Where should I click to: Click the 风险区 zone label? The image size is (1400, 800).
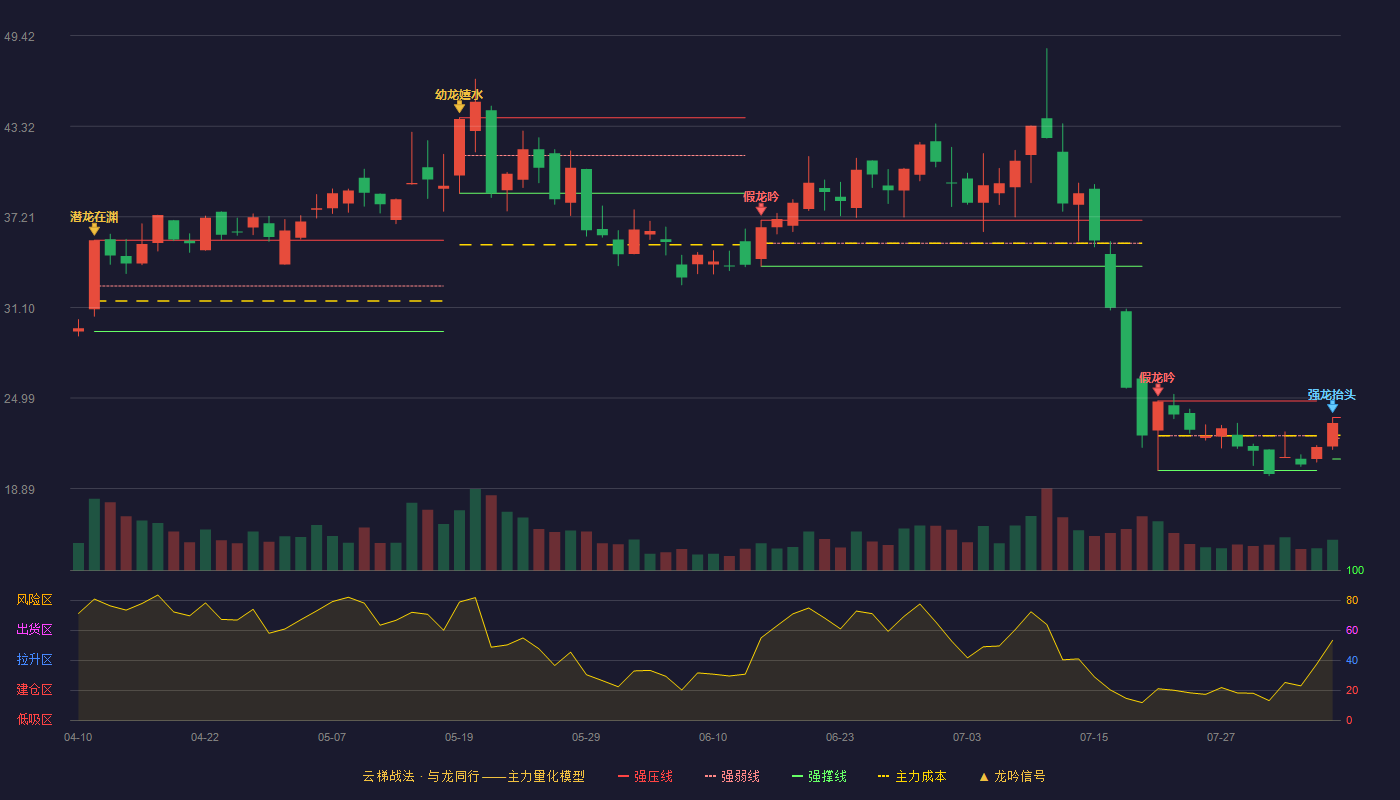click(x=34, y=600)
